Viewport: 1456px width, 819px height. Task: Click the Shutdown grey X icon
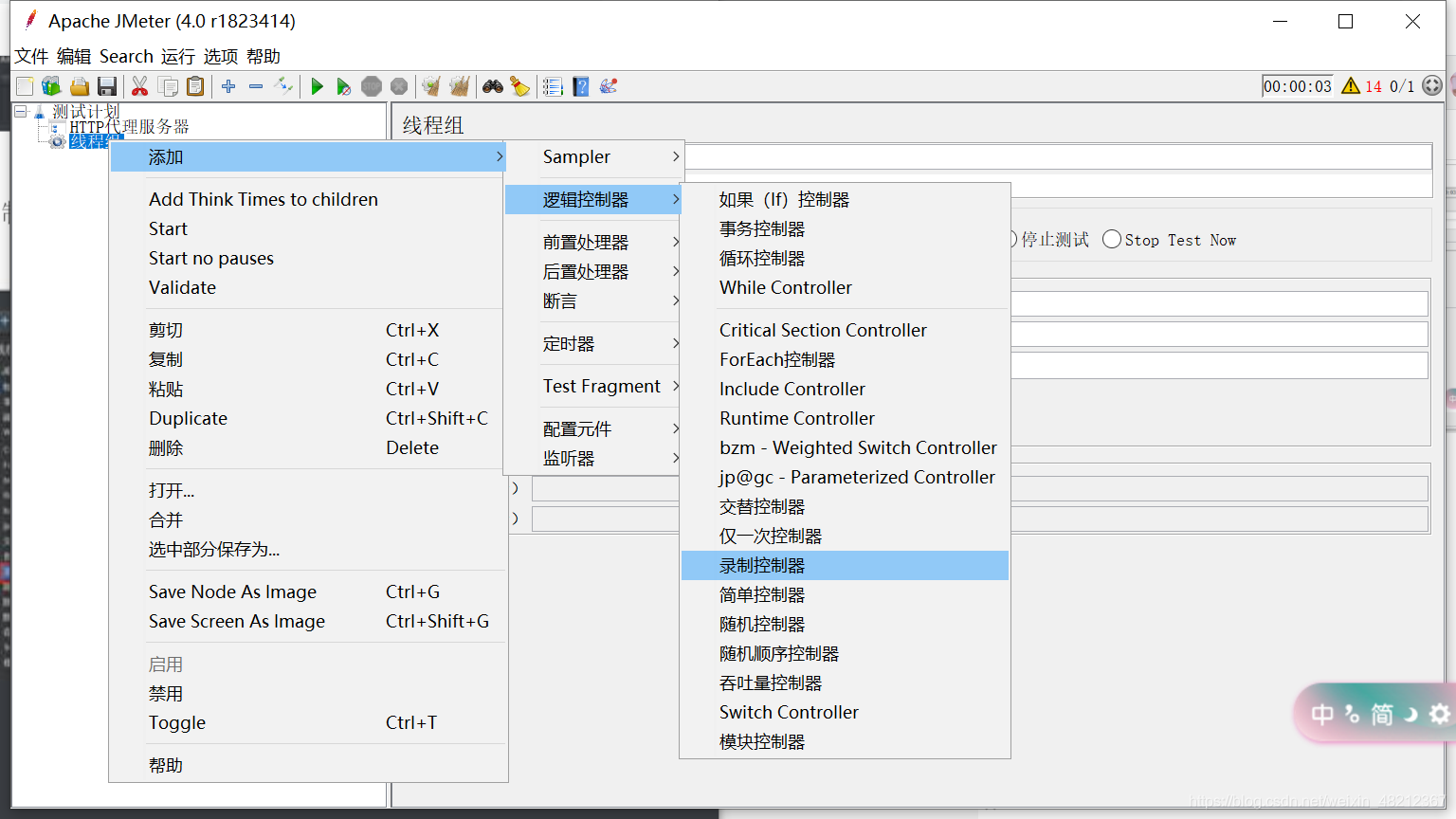tap(399, 86)
